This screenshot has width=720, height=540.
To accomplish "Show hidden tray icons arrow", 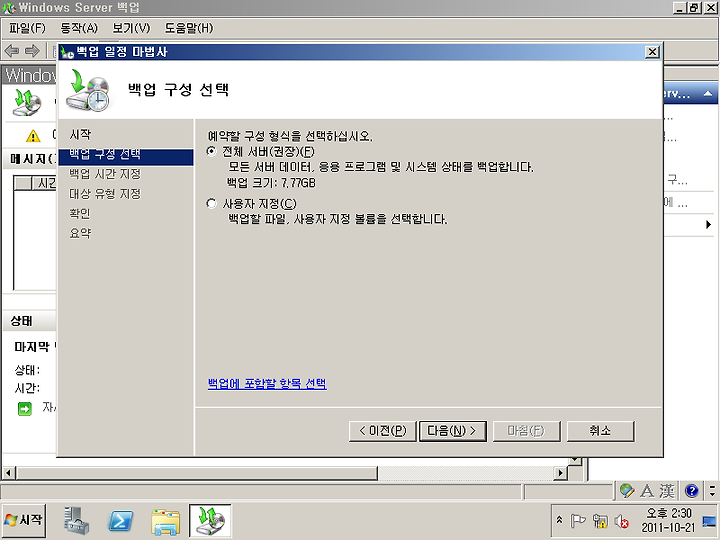I will click(x=559, y=520).
